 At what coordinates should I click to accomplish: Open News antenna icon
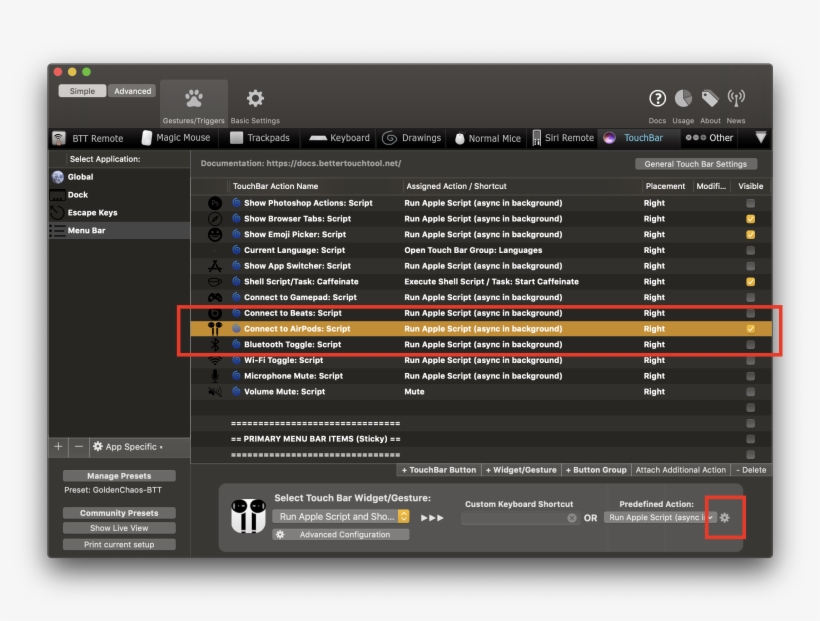(x=737, y=98)
